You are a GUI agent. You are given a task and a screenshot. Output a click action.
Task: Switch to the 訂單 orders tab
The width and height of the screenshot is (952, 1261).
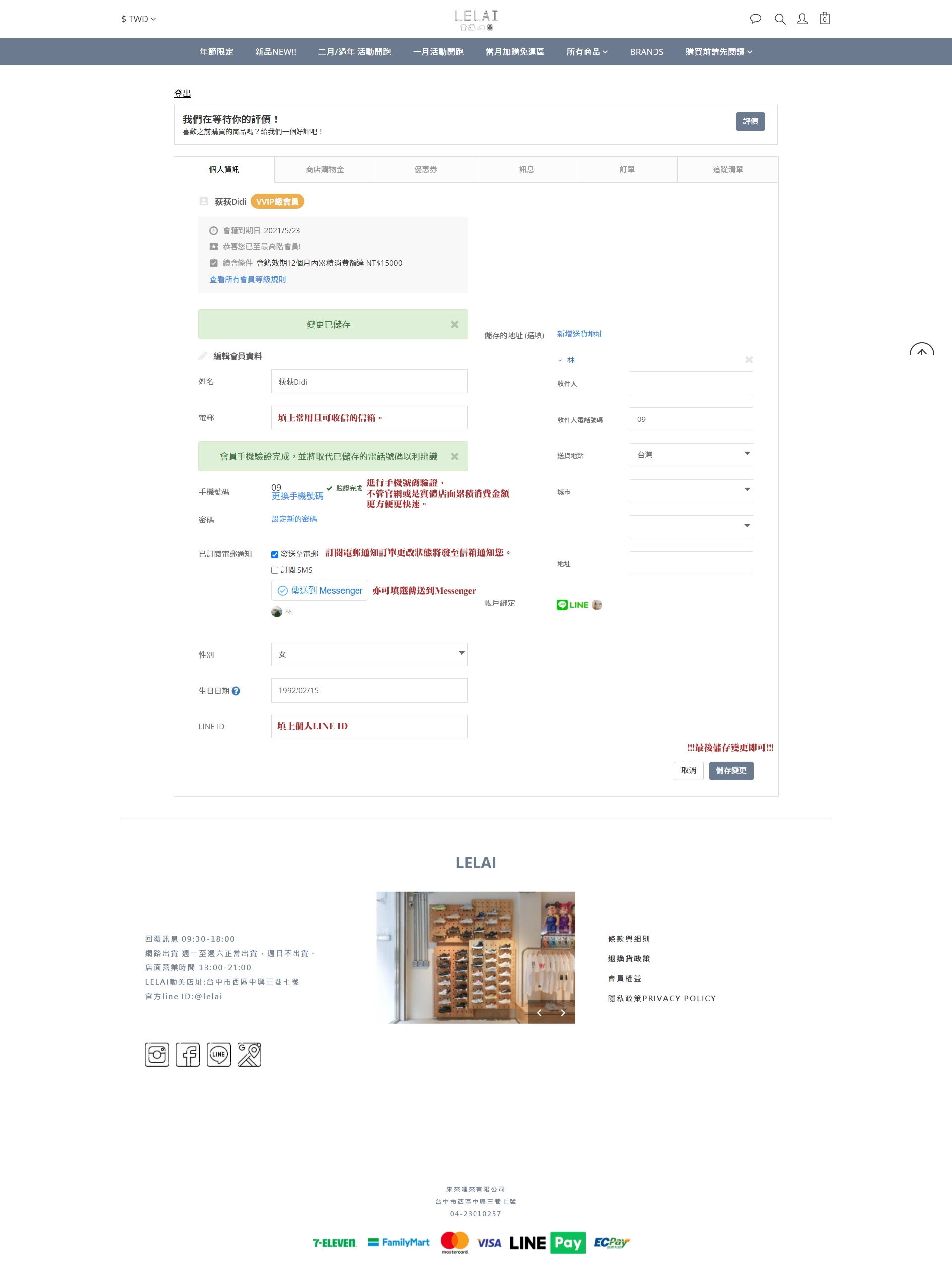[627, 169]
